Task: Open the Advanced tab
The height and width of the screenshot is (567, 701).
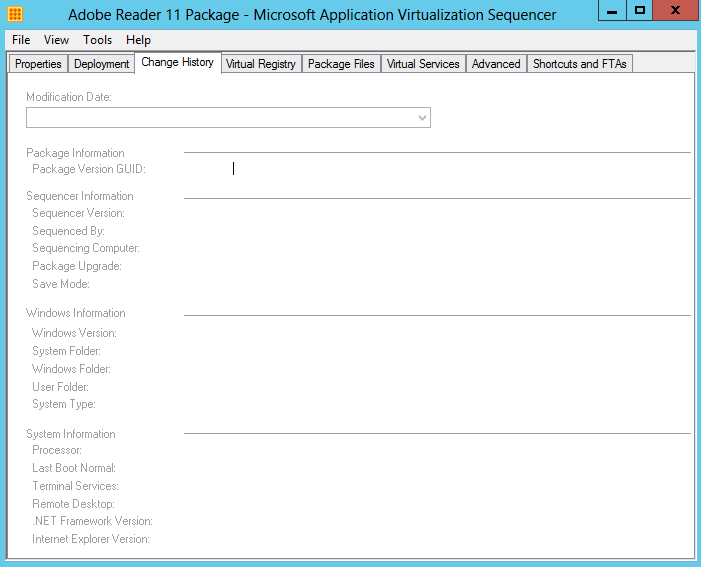Action: pyautogui.click(x=496, y=64)
